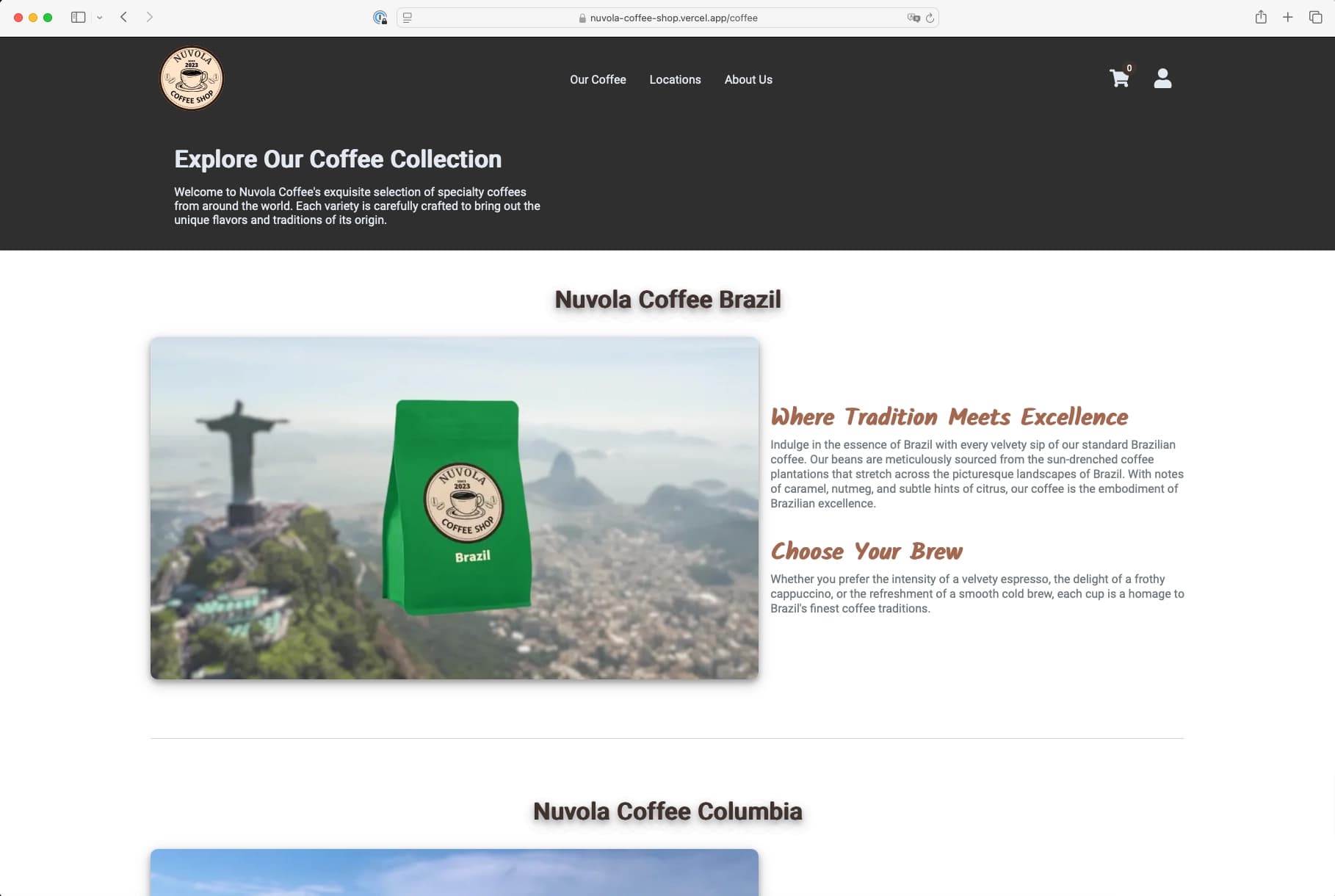Screen dimensions: 1335x896
Task: Go back with the browser back arrow
Action: click(123, 17)
